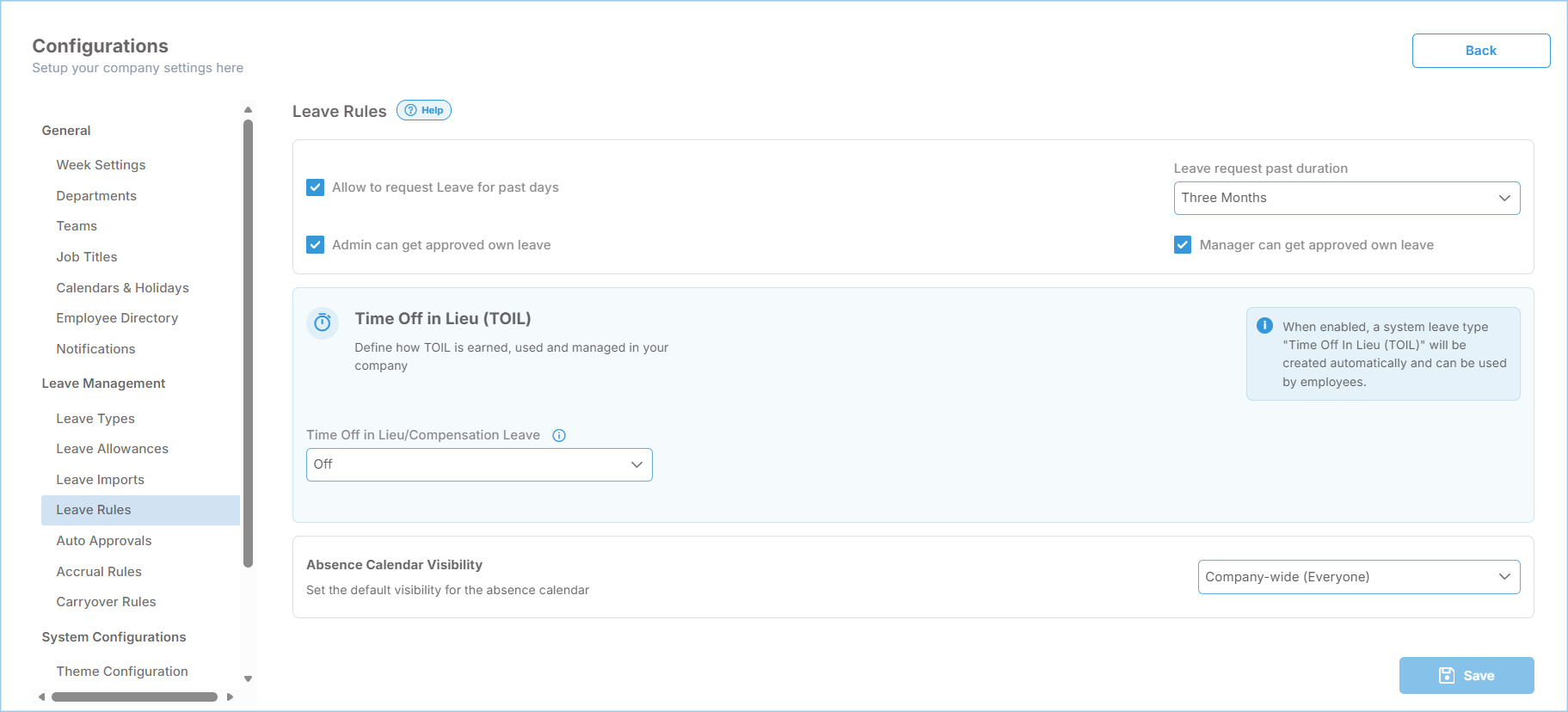Uncheck Manager can get approved own leave

(x=1183, y=245)
